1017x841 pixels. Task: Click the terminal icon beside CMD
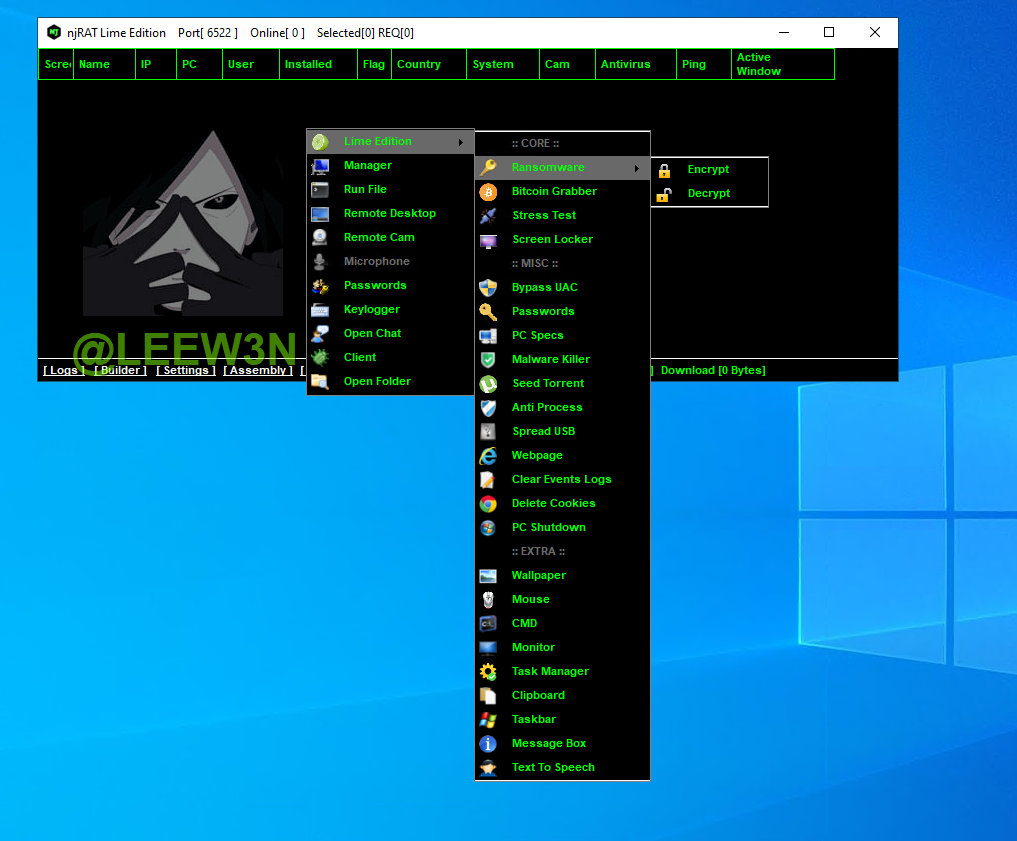[488, 624]
